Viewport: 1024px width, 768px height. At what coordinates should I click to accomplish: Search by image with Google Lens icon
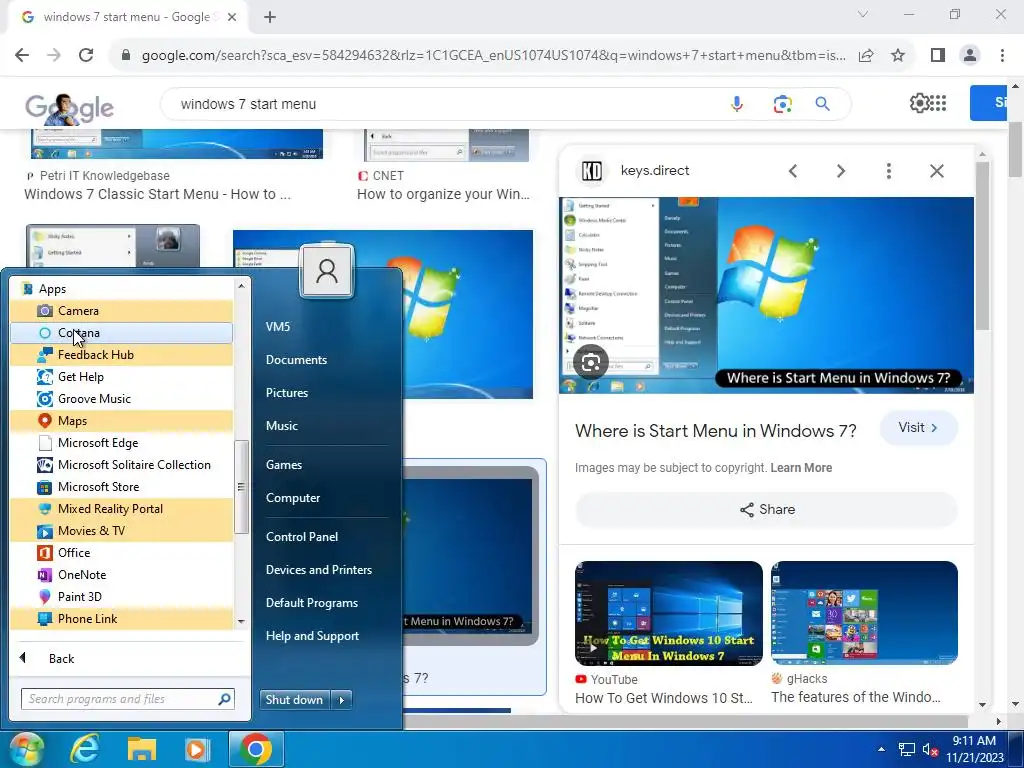782,104
